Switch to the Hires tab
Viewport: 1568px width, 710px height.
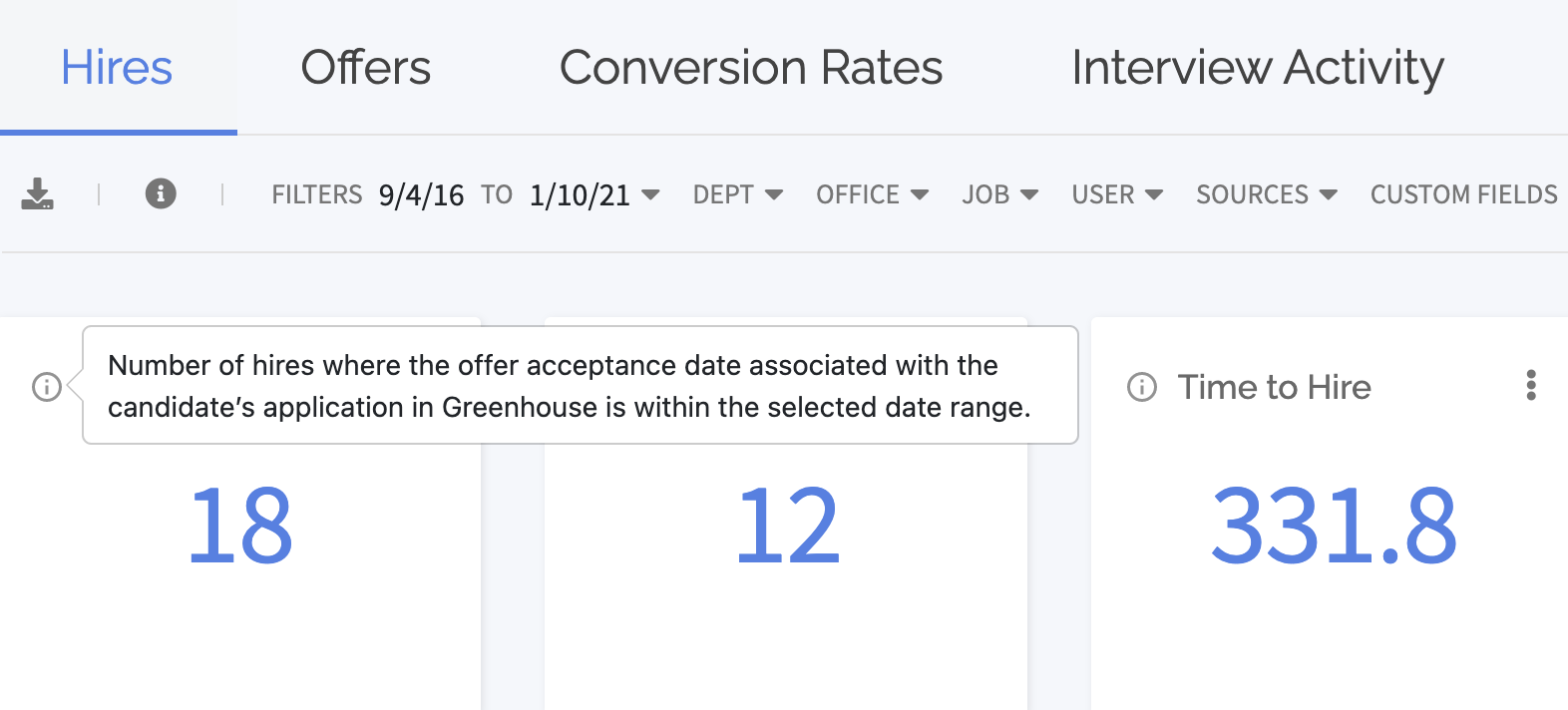tap(117, 68)
